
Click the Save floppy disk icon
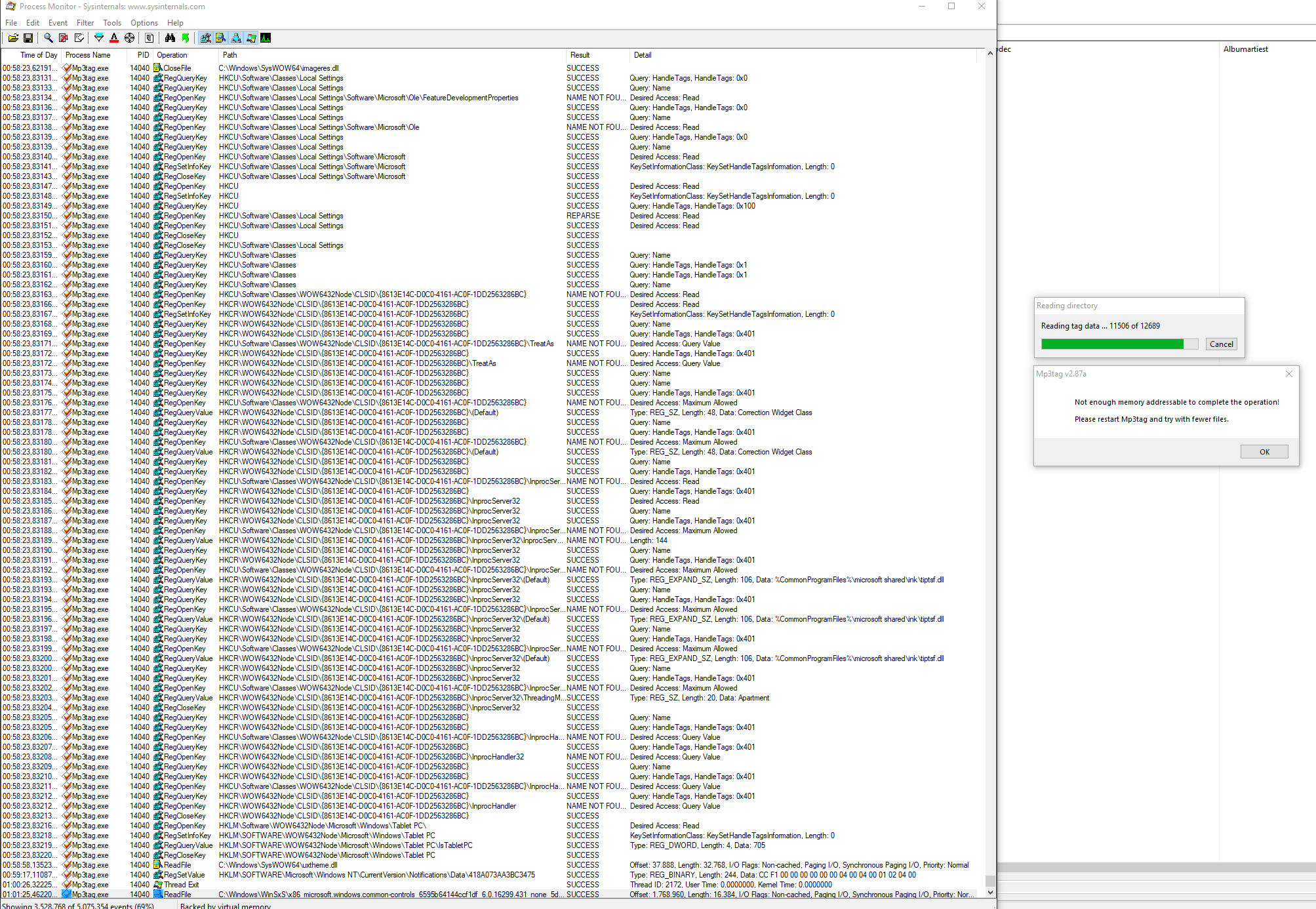[28, 38]
